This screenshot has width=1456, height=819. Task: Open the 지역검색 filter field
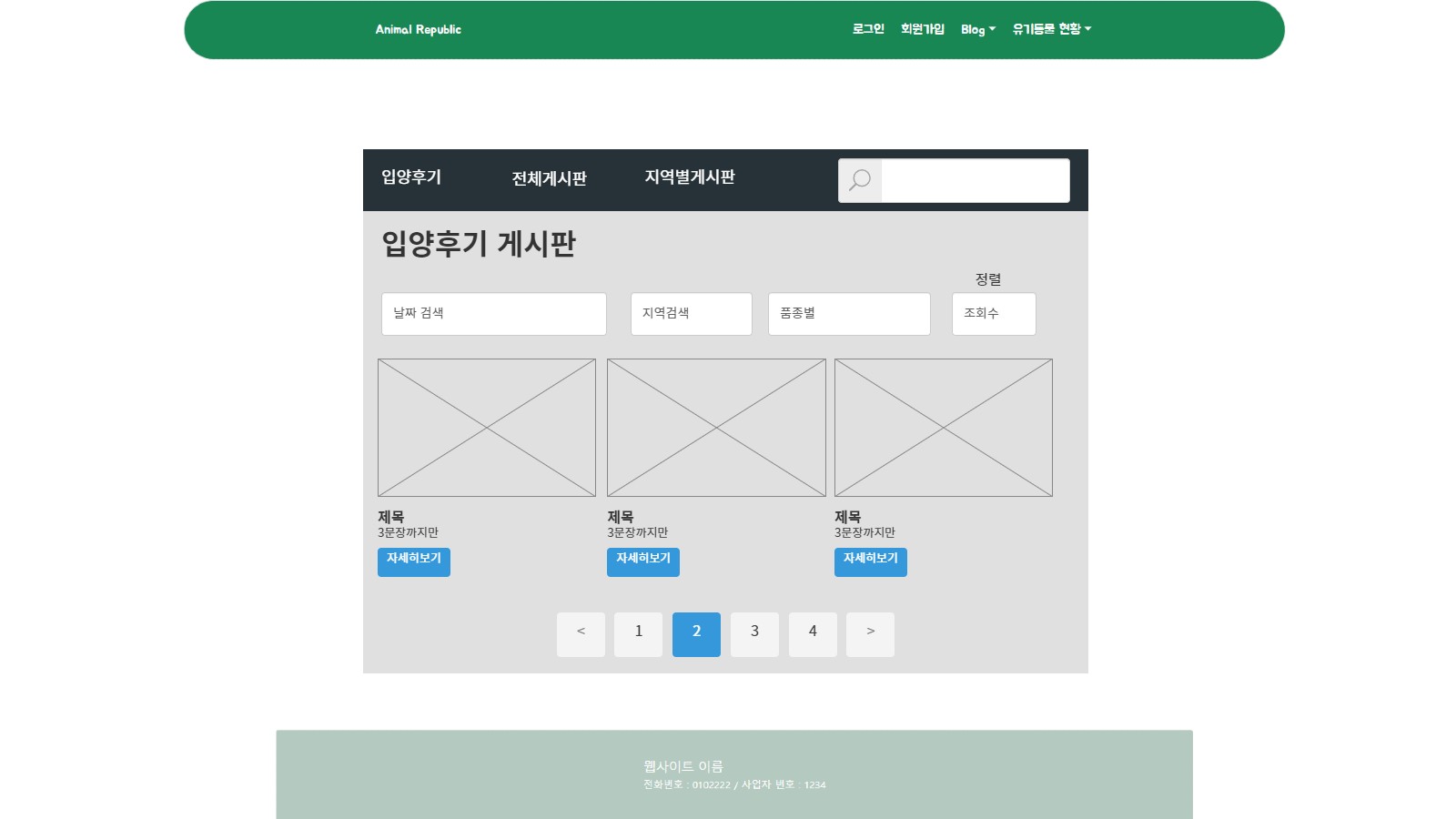[x=691, y=314]
